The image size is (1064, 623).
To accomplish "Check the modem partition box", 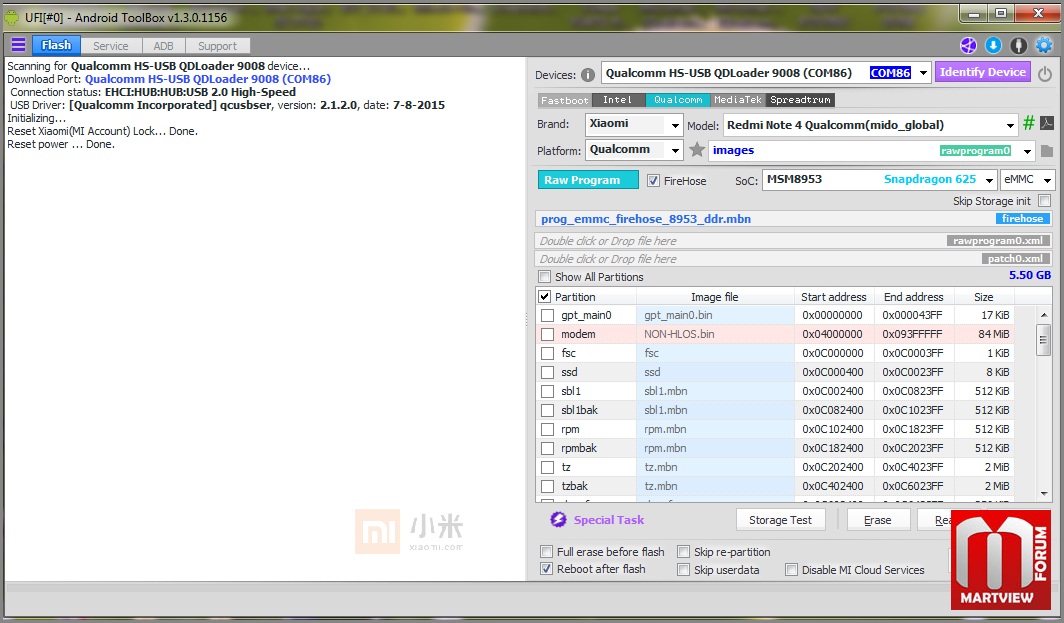I will (548, 334).
